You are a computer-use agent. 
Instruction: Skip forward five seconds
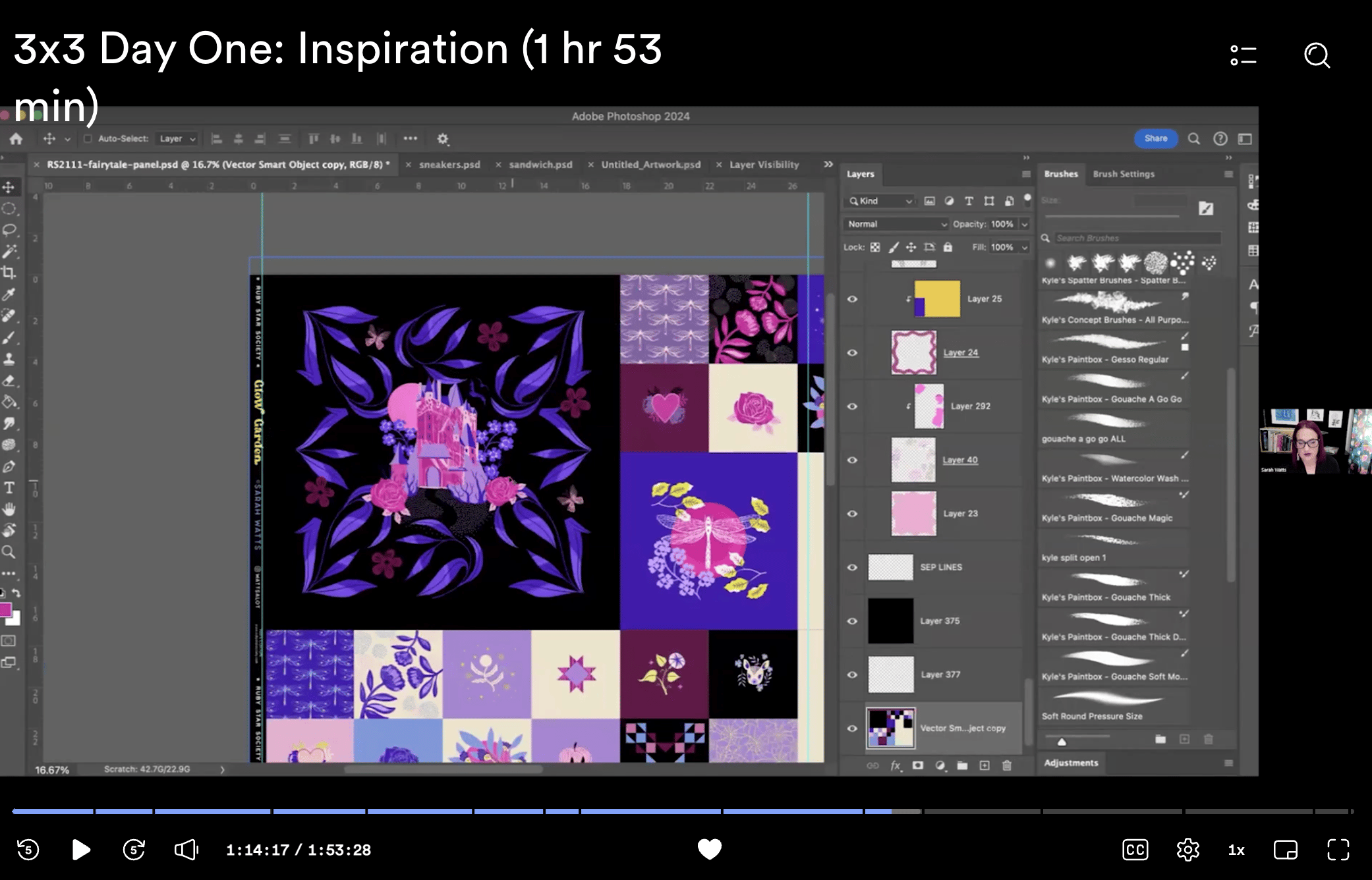click(x=134, y=850)
